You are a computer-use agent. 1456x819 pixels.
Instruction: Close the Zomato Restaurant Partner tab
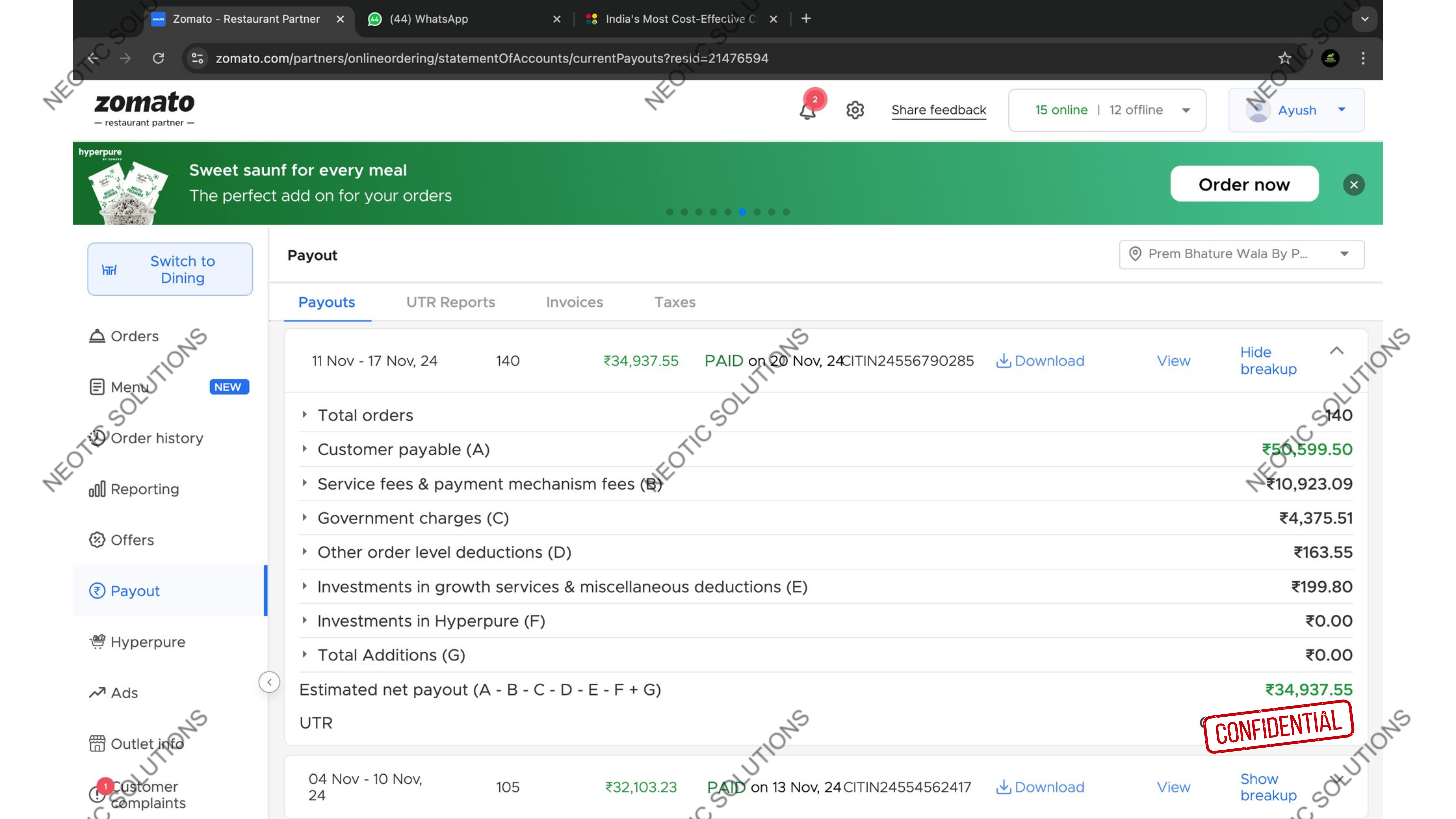tap(340, 19)
